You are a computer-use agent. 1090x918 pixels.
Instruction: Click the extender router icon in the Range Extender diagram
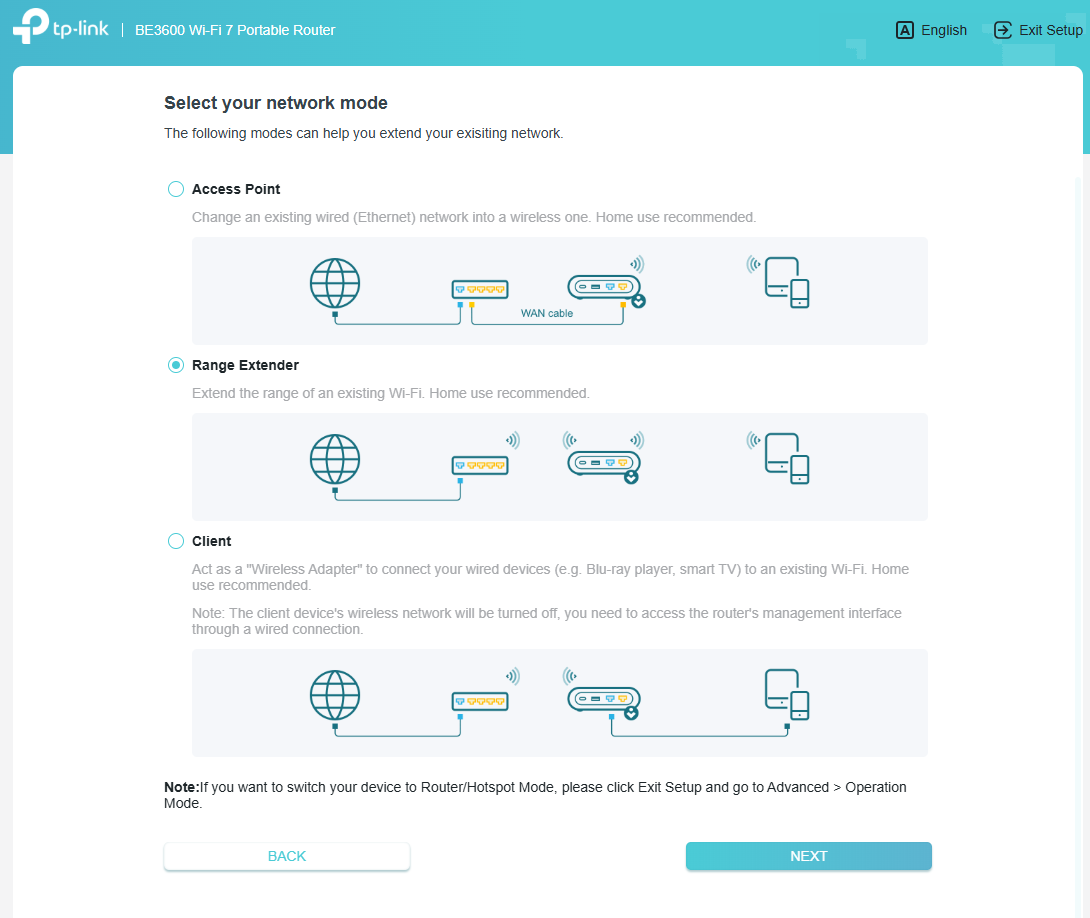point(603,462)
